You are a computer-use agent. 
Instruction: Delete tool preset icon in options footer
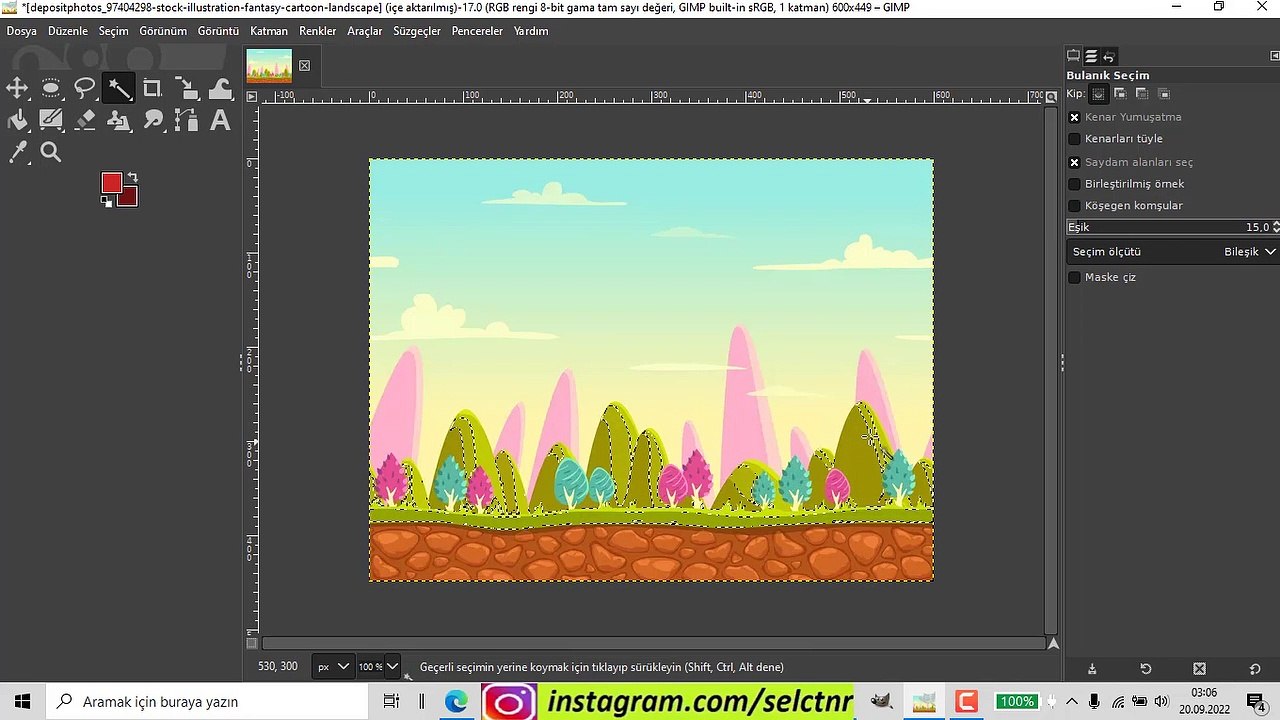1200,669
